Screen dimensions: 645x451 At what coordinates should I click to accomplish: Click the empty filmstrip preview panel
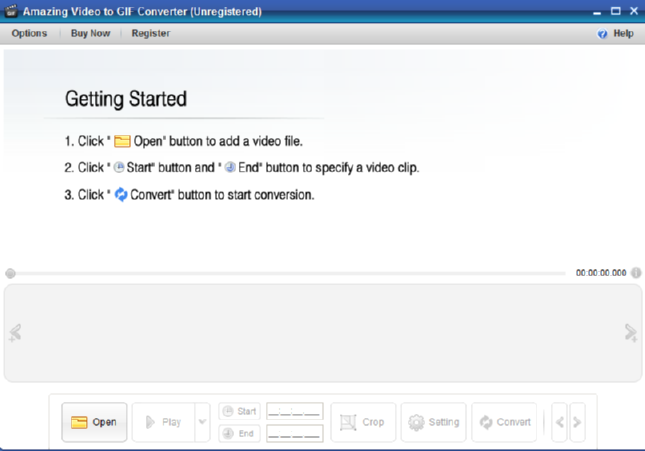click(323, 333)
